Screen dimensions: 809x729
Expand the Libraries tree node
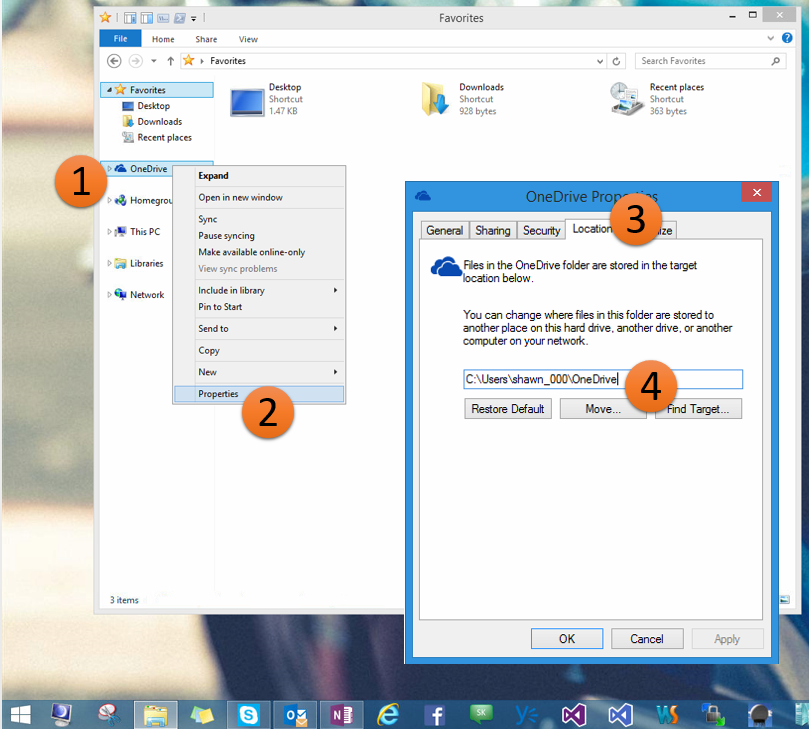[109, 263]
